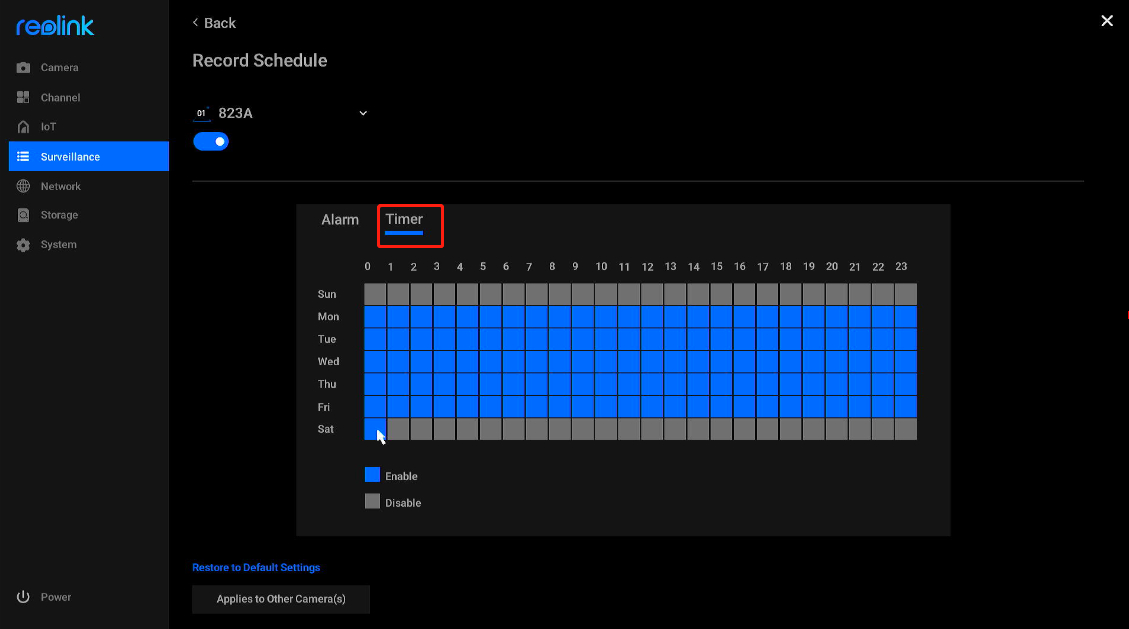Image resolution: width=1129 pixels, height=629 pixels.
Task: Enable Sunday hour 12 cell
Action: click(652, 294)
